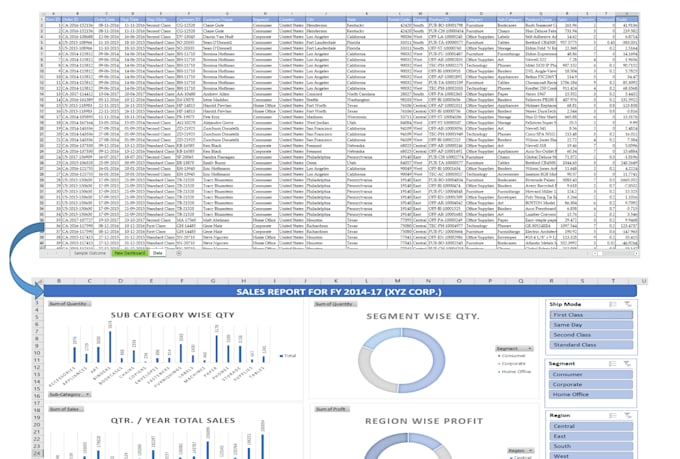Enable multi-select on the Segment slicer
Viewport: 680px width, 459px height.
point(613,364)
